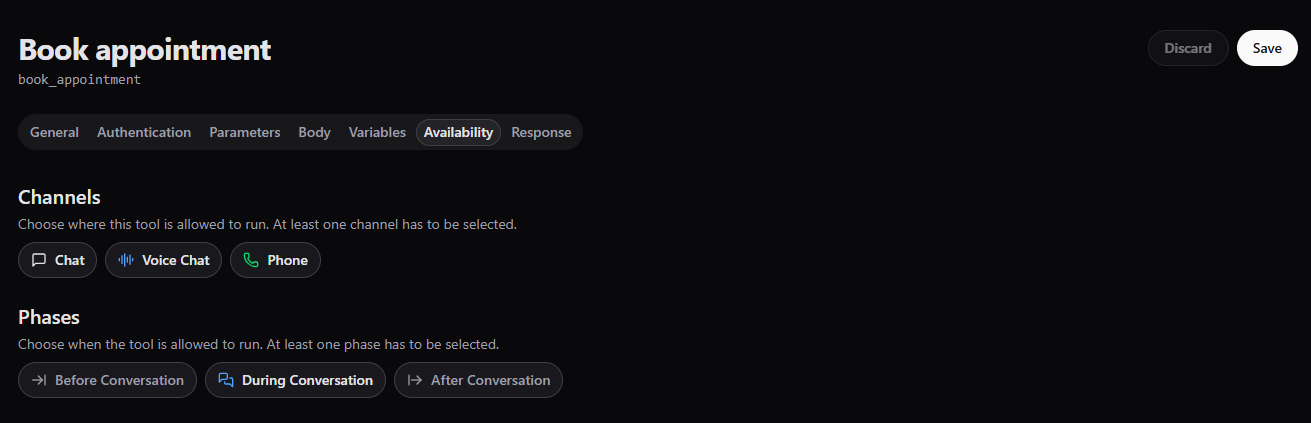Switch to the Response tab
Screen dimensions: 1311x423
541,132
